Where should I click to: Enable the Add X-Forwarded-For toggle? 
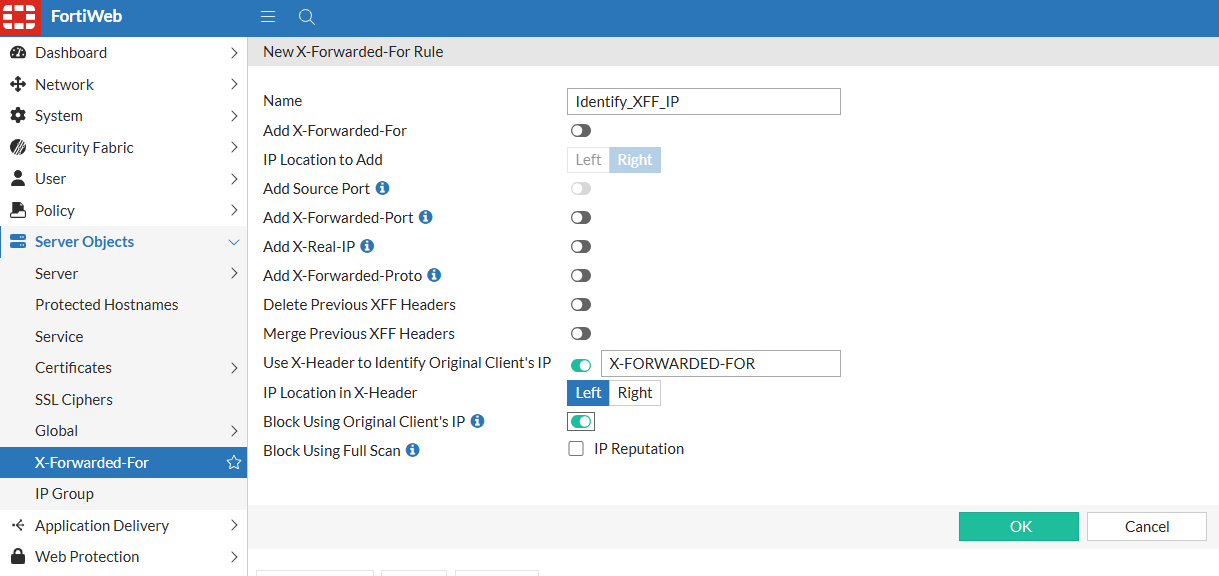point(581,131)
